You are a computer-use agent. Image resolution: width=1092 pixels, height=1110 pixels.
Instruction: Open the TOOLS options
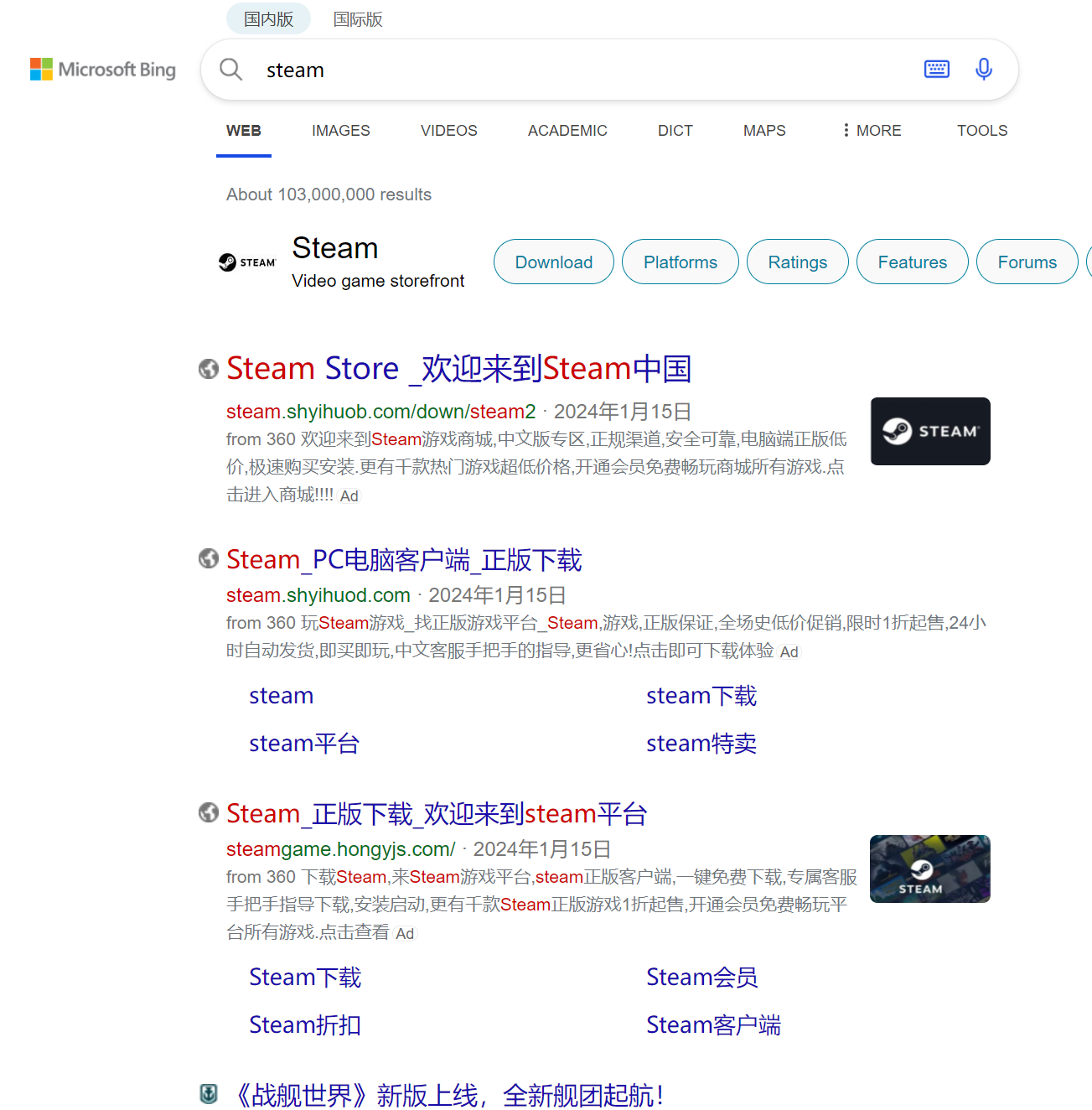(x=982, y=131)
